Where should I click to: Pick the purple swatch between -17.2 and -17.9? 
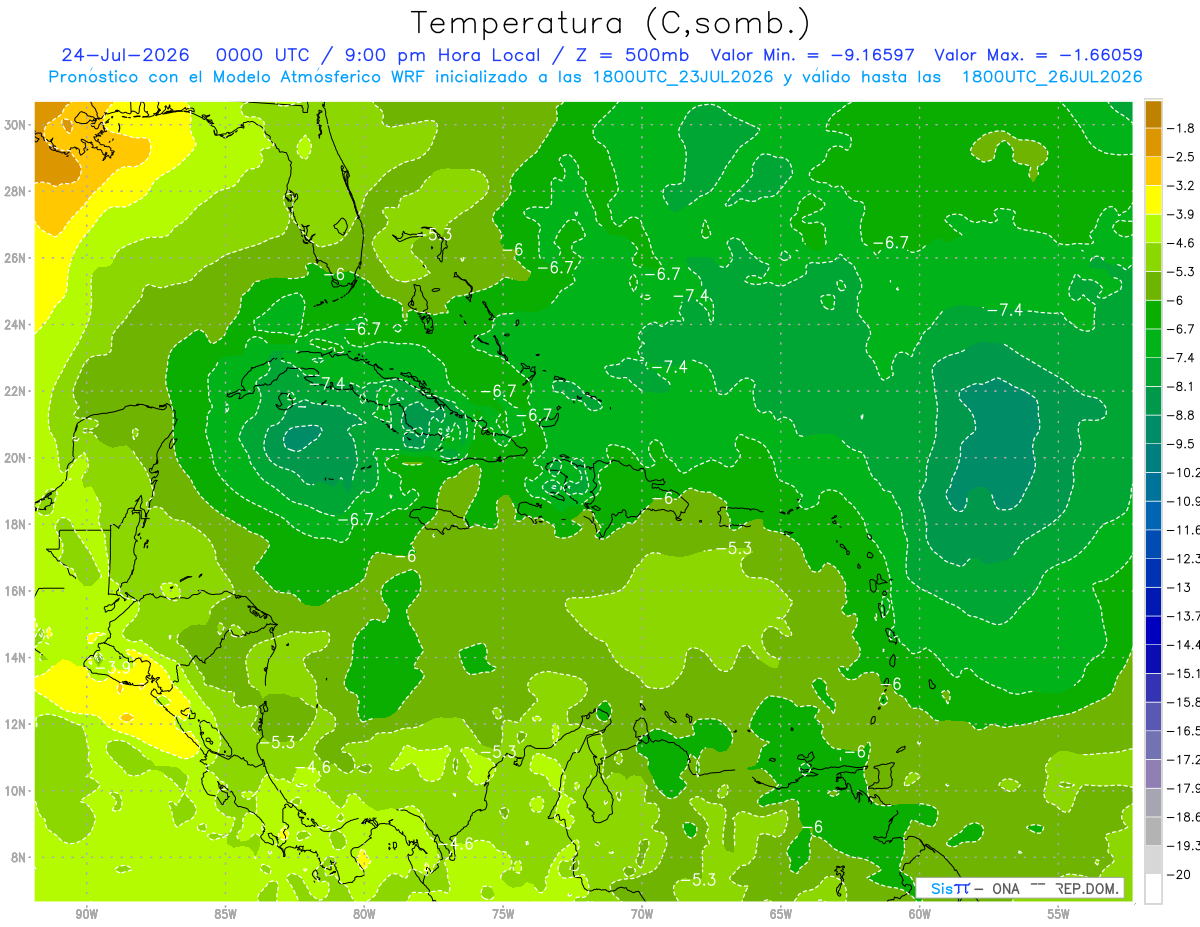[1153, 773]
